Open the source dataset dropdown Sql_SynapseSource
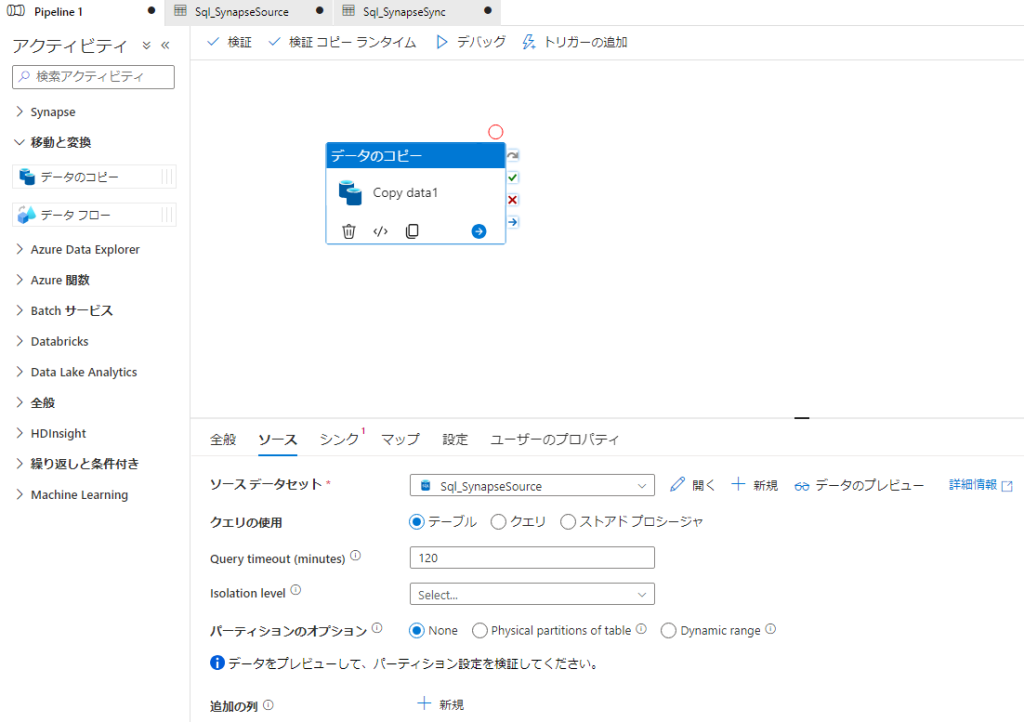Screen dimensions: 1024x722 532,486
